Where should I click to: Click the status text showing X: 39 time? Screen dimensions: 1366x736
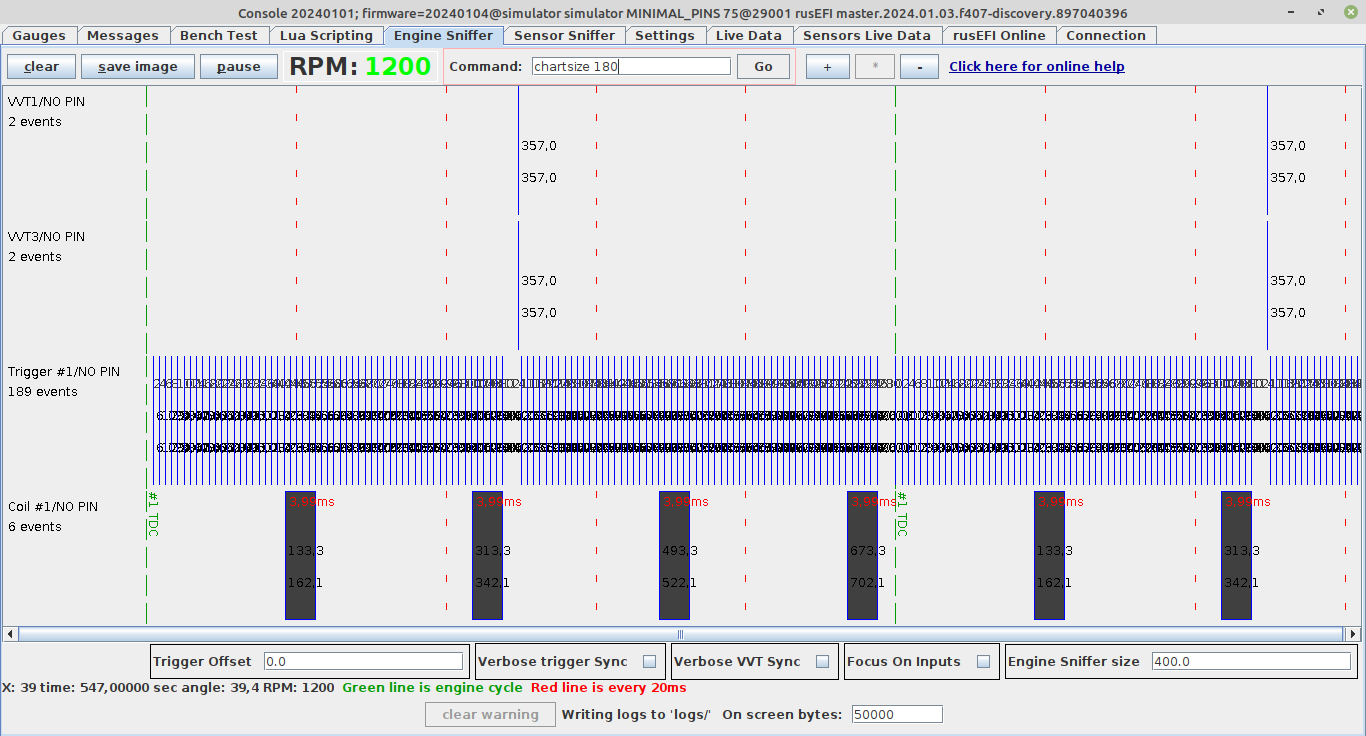coord(168,687)
